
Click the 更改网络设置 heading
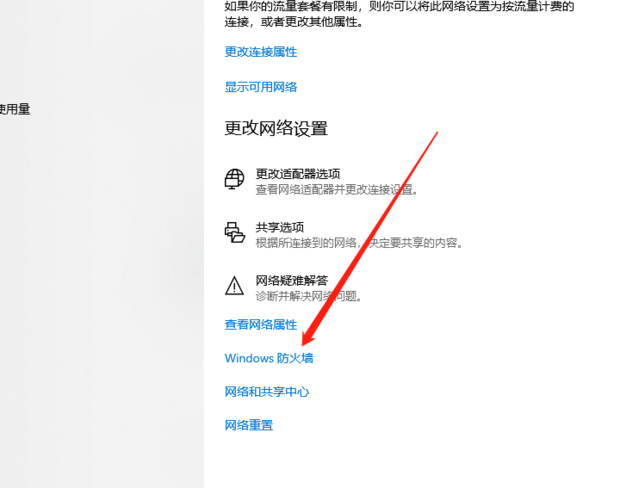(276, 129)
